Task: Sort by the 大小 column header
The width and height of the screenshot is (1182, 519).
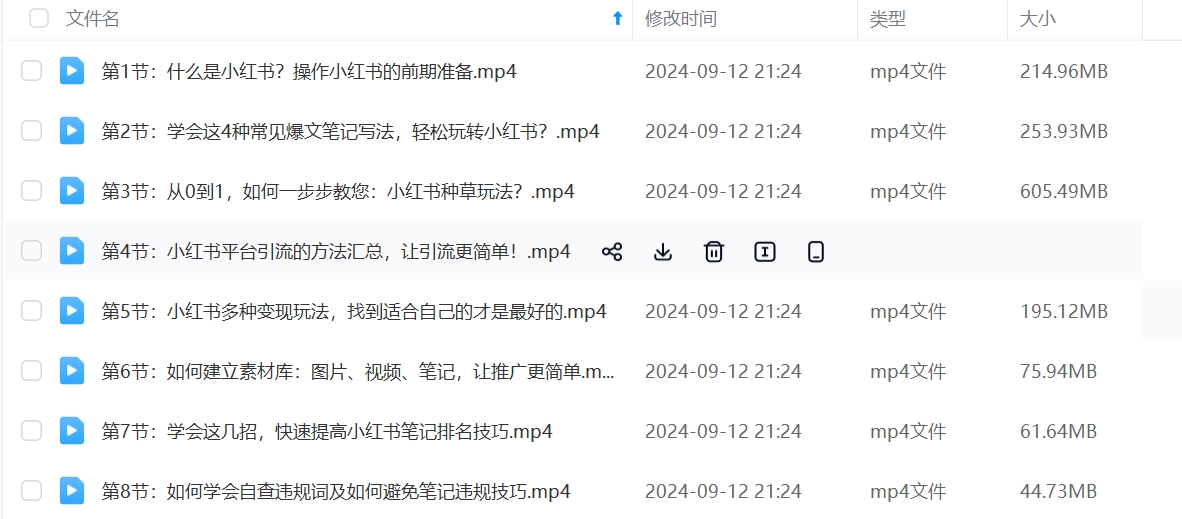Action: tap(1037, 19)
